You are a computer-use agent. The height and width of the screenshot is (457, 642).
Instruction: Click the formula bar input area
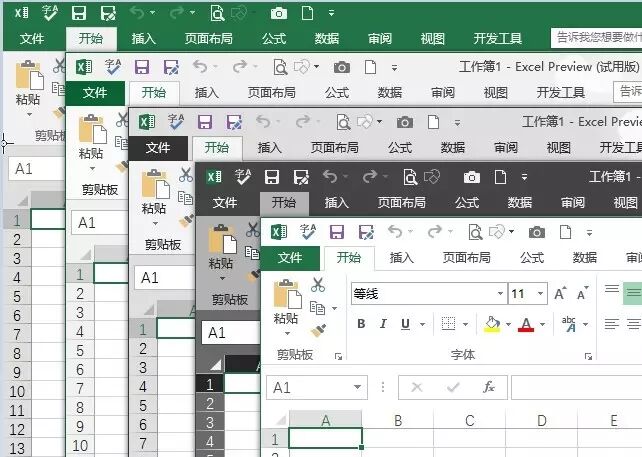[x=576, y=387]
